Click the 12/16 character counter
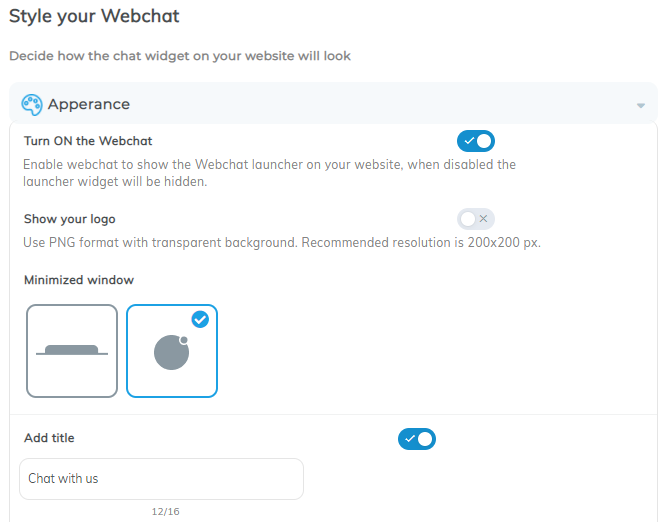 165,511
